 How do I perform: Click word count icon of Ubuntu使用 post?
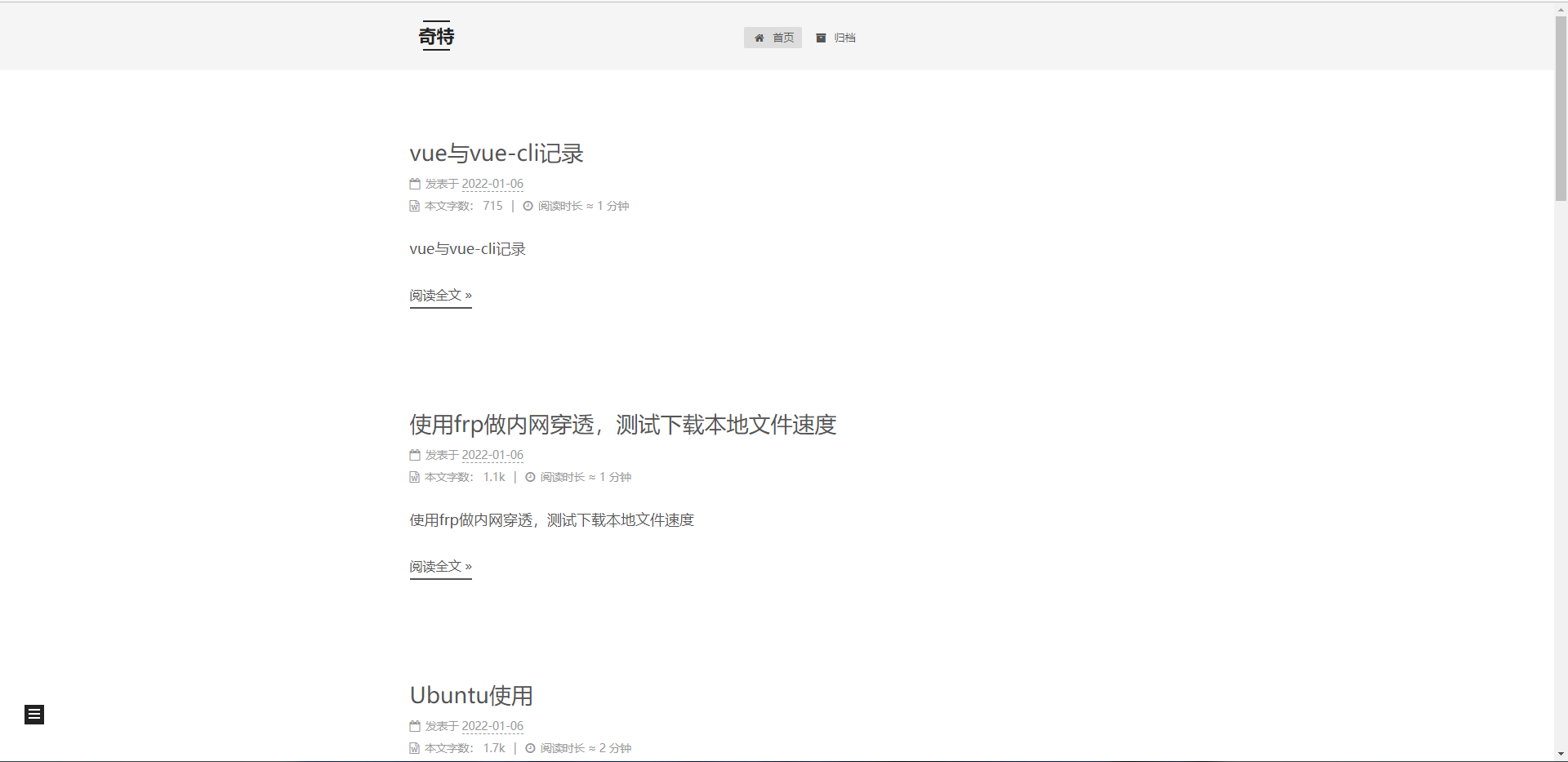[x=414, y=748]
